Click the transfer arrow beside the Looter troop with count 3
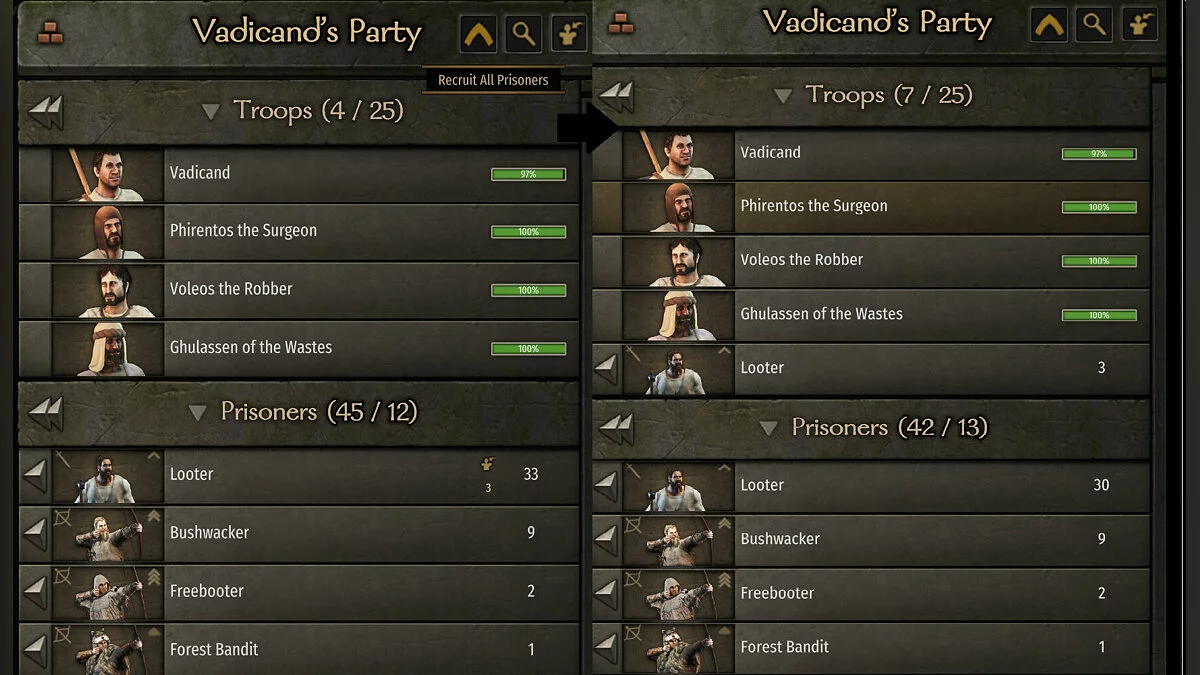Image resolution: width=1200 pixels, height=675 pixels. pyautogui.click(x=606, y=369)
